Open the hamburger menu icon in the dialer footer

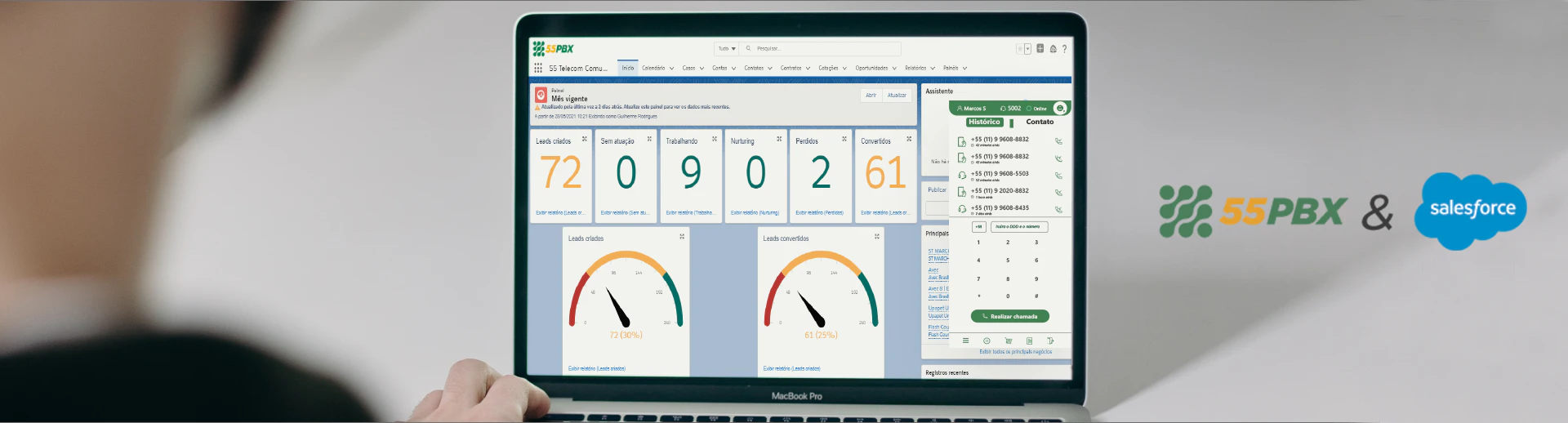pyautogui.click(x=965, y=341)
